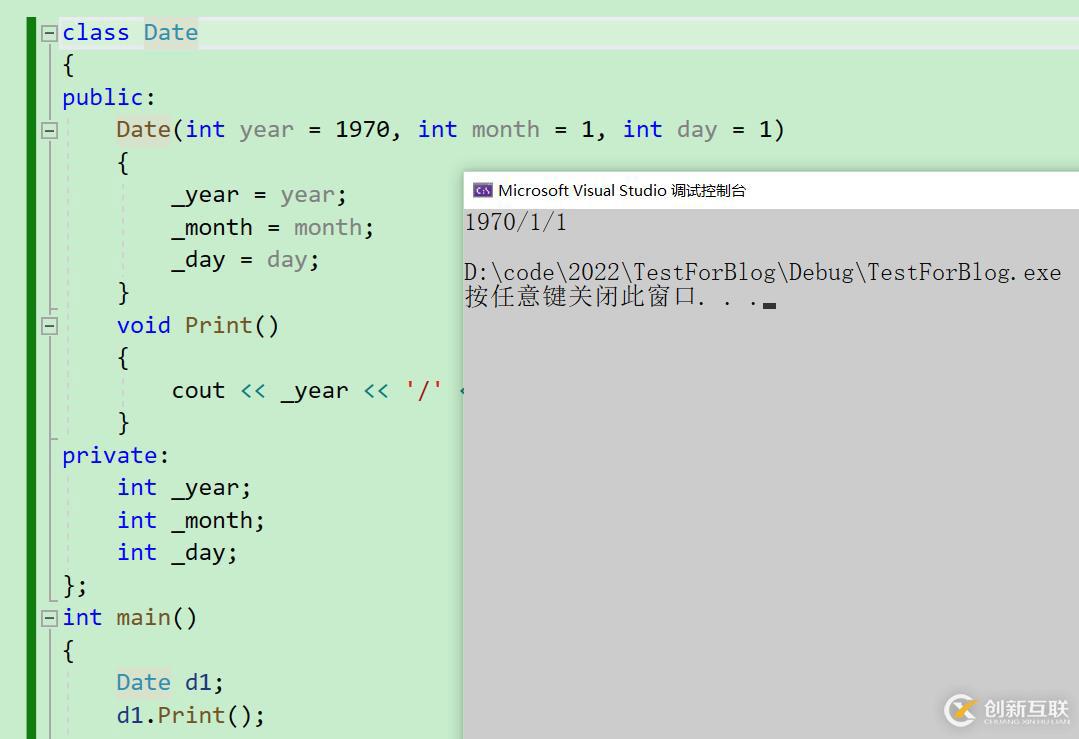Click the default value 1970 in the constructor
The width and height of the screenshot is (1079, 739).
[x=362, y=129]
